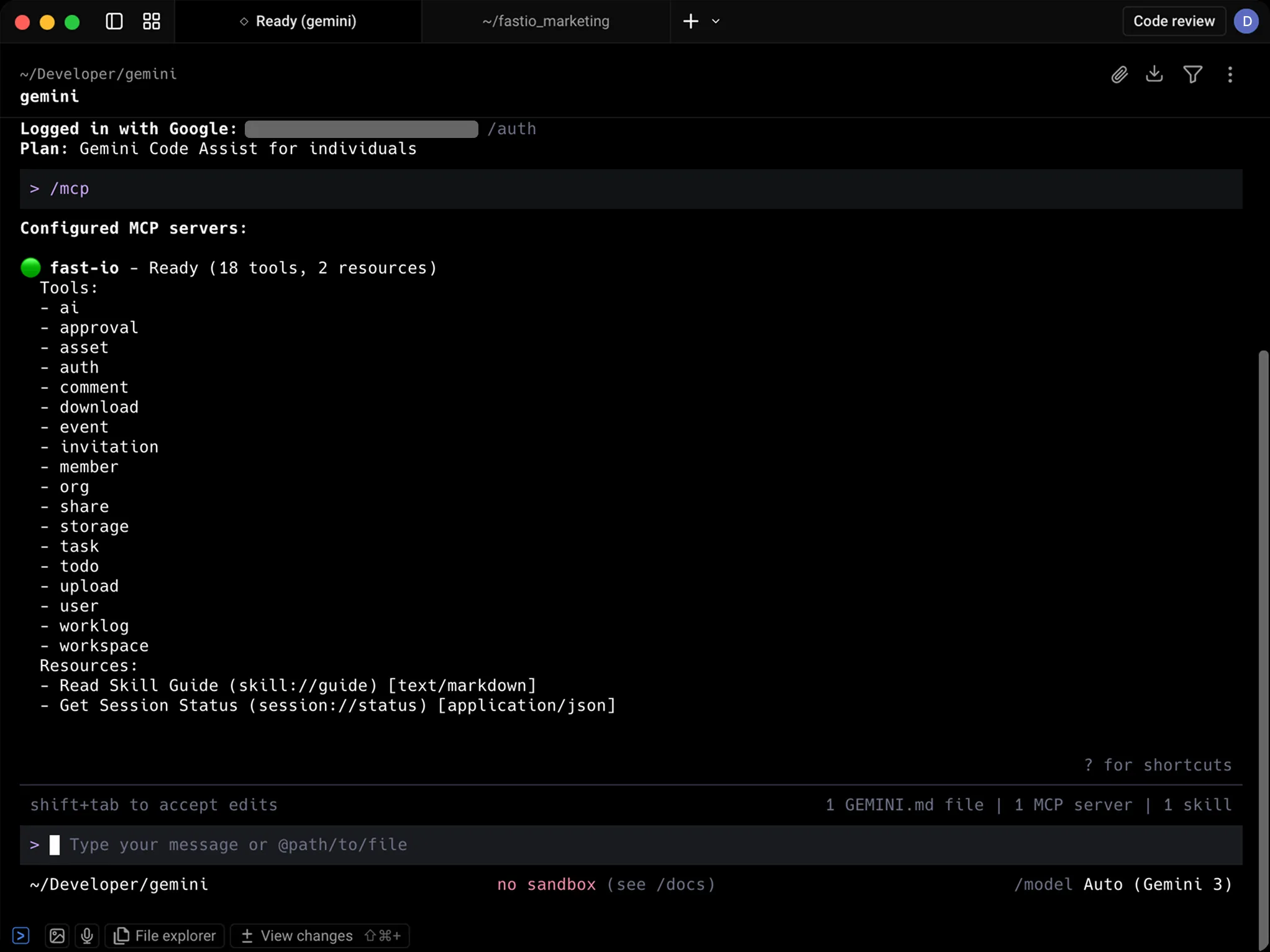The image size is (1270, 952).
Task: Insert an image using the image icon
Action: click(57, 935)
